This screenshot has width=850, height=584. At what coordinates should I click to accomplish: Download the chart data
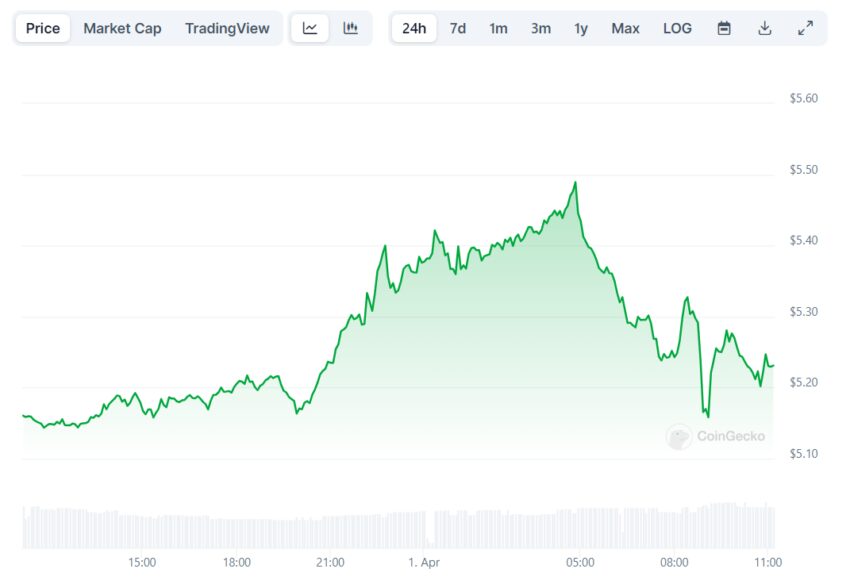(765, 28)
